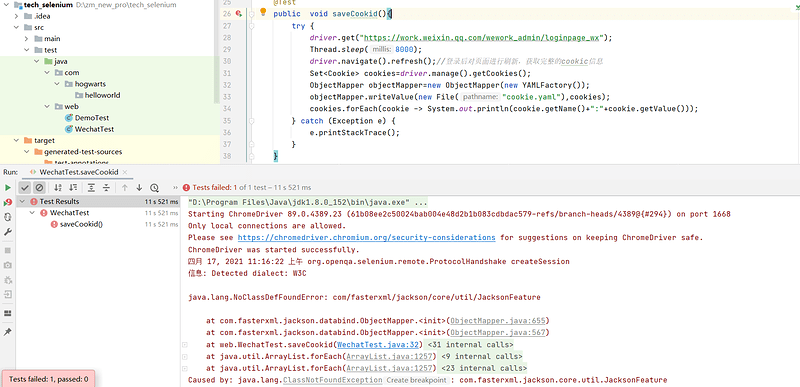Image resolution: width=800 pixels, height=387 pixels.
Task: Open the chromedriver security-considerations link
Action: coord(366,238)
